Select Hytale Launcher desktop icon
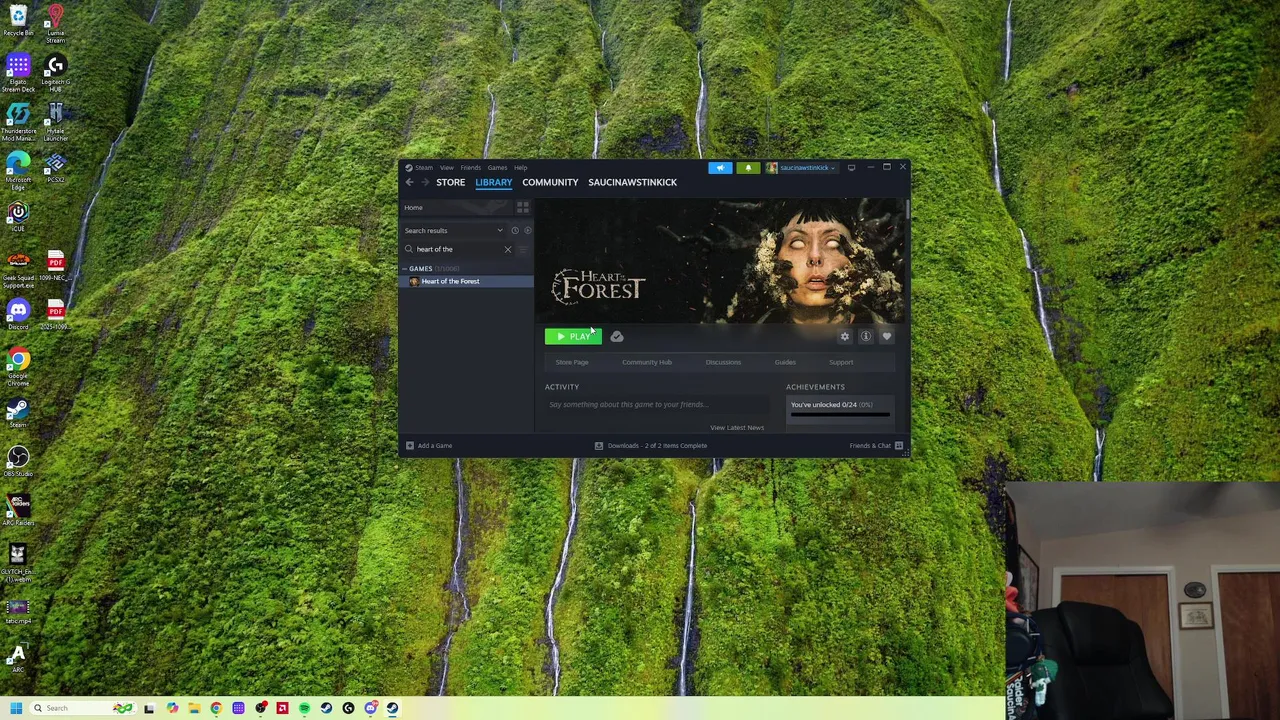 pos(55,122)
